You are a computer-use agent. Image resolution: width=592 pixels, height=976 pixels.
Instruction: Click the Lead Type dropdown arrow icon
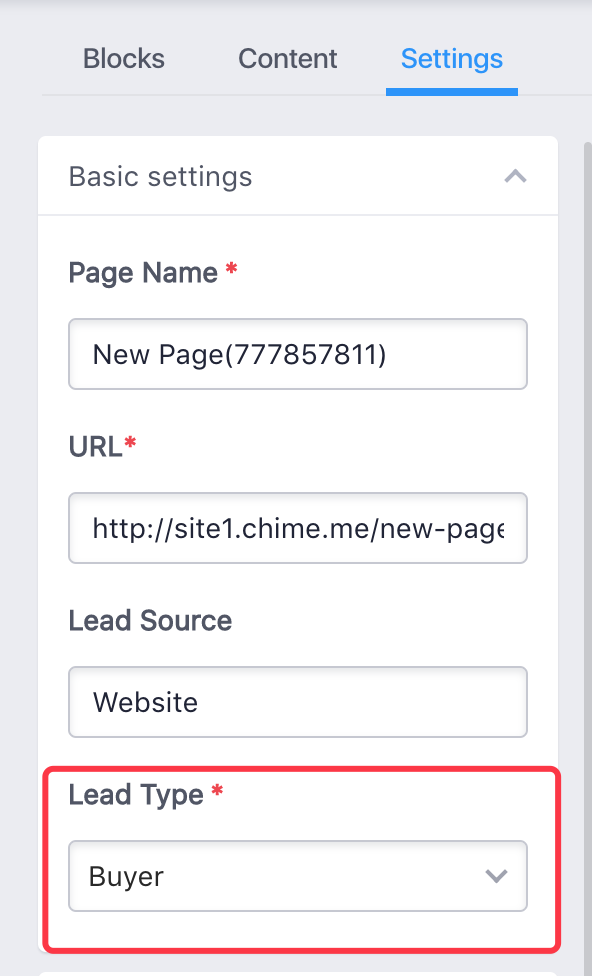[496, 876]
